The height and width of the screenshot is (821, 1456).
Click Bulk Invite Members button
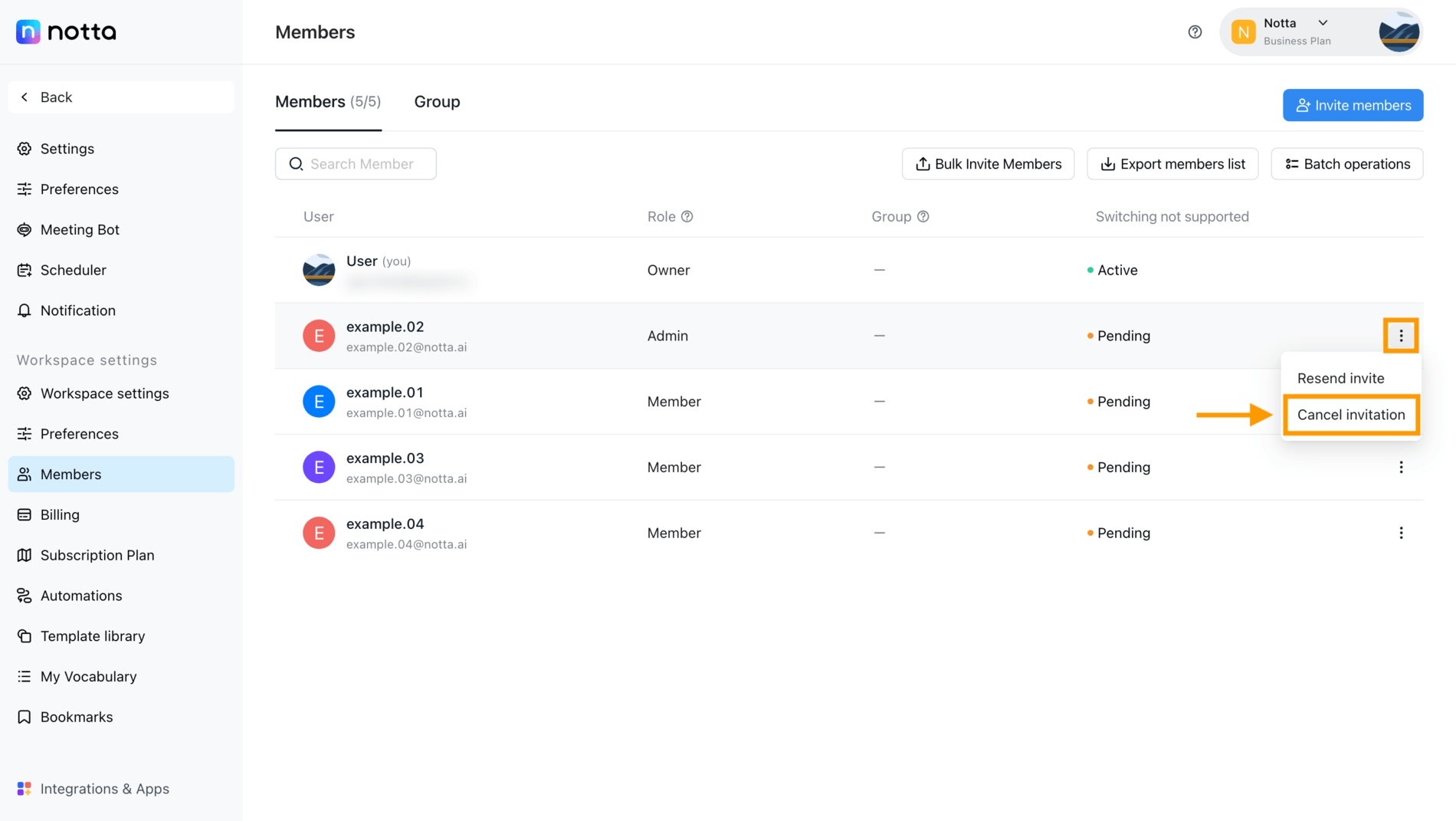[x=988, y=164]
